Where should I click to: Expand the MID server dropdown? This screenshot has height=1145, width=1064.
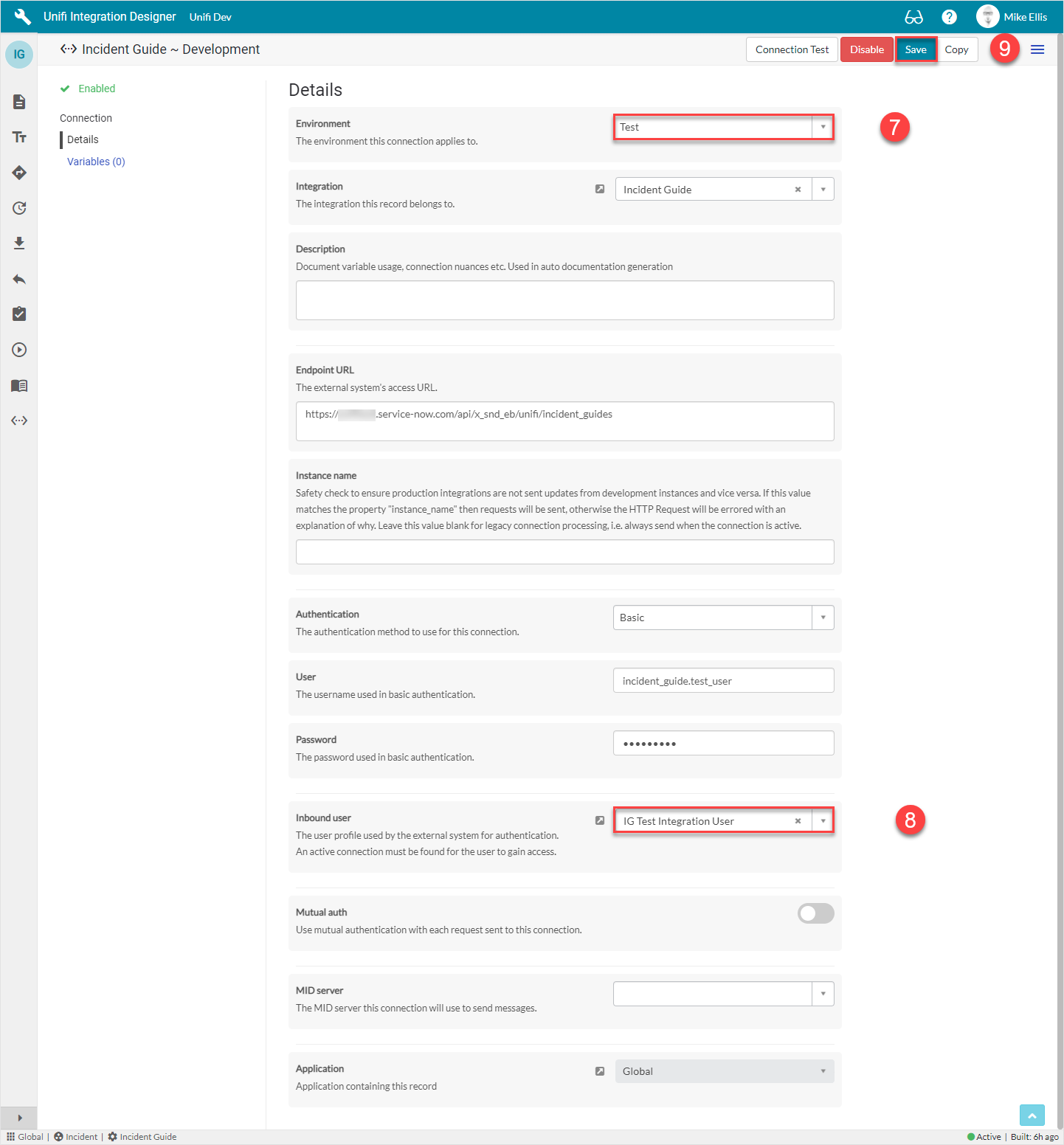[x=823, y=994]
